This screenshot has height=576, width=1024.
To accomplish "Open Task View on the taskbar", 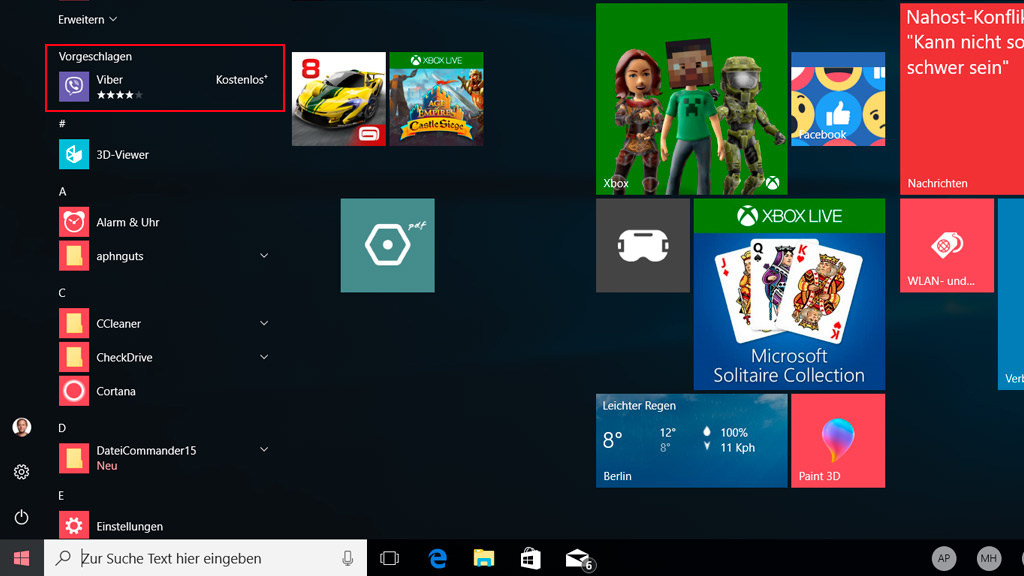I will pyautogui.click(x=390, y=558).
